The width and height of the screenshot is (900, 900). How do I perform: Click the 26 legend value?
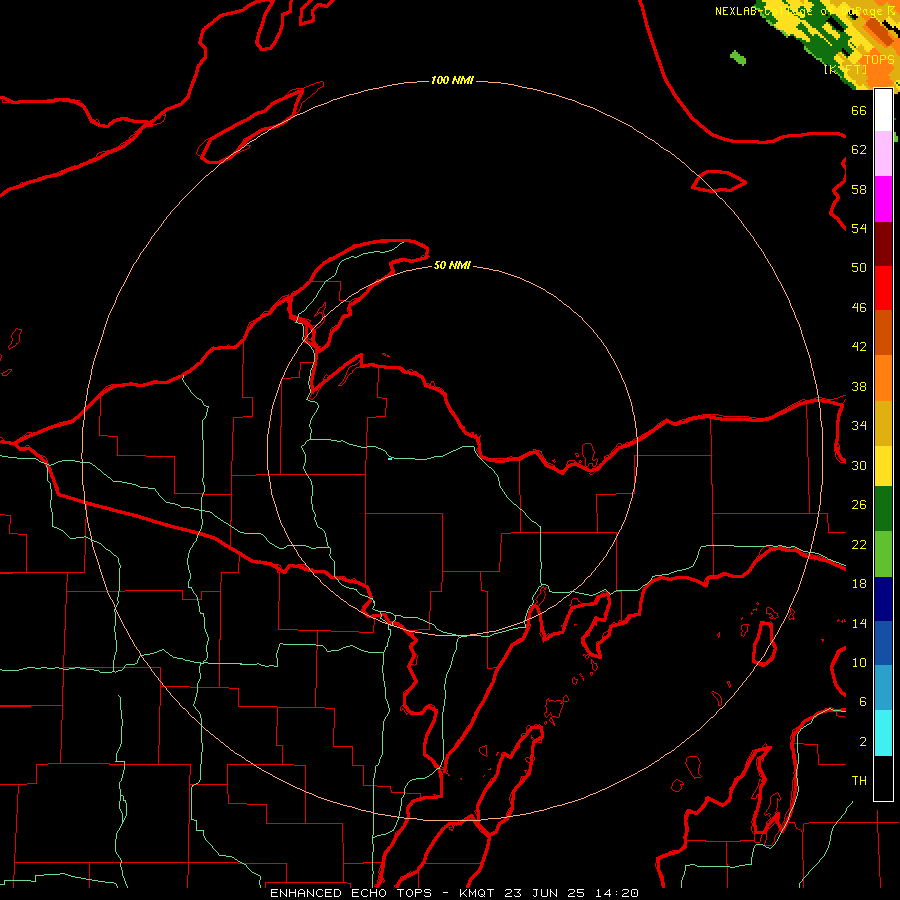(x=859, y=505)
